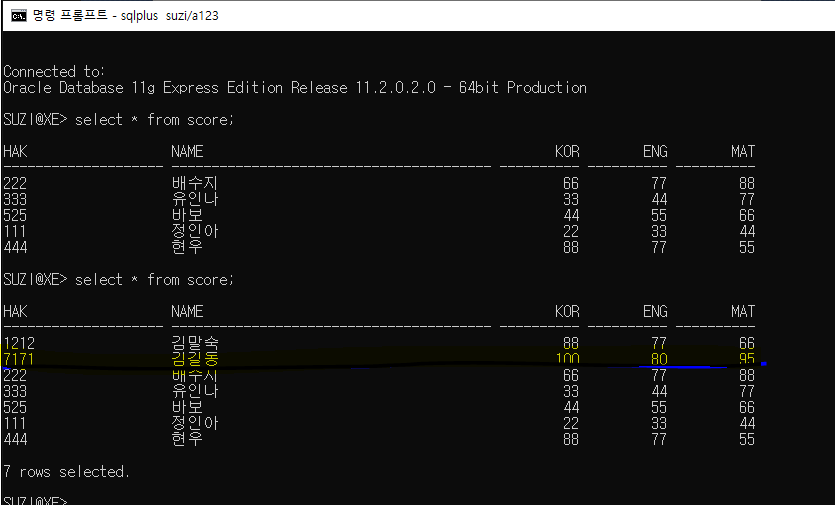Click MAT '55' for 현우 in 7-row result
The height and width of the screenshot is (505, 835).
(747, 439)
